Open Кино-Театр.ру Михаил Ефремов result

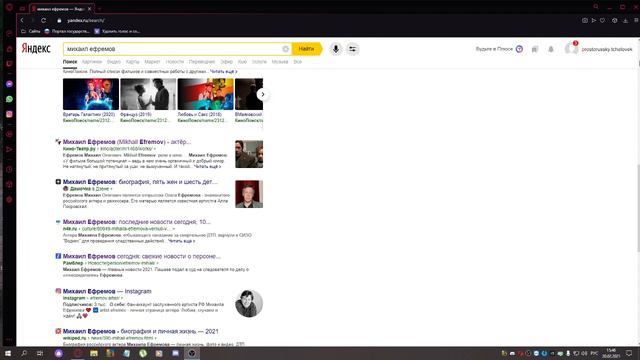pyautogui.click(x=127, y=142)
